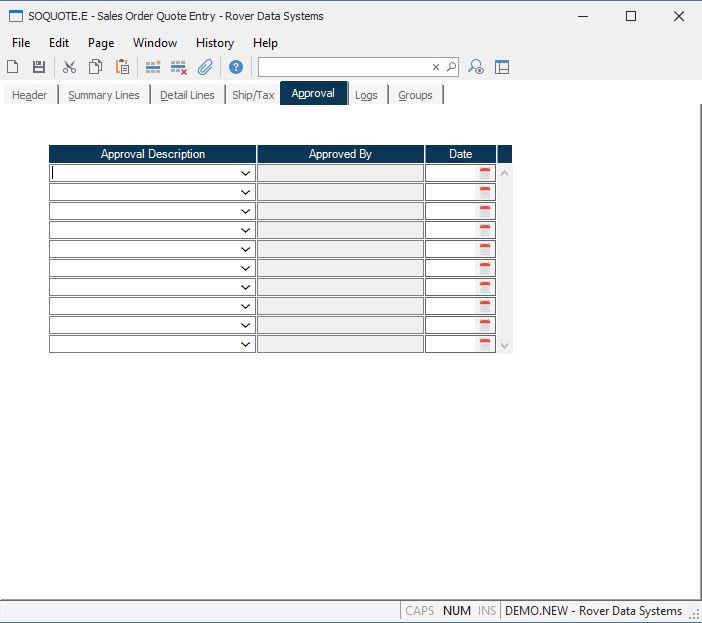Click the magnifier search icon in search box

451,67
